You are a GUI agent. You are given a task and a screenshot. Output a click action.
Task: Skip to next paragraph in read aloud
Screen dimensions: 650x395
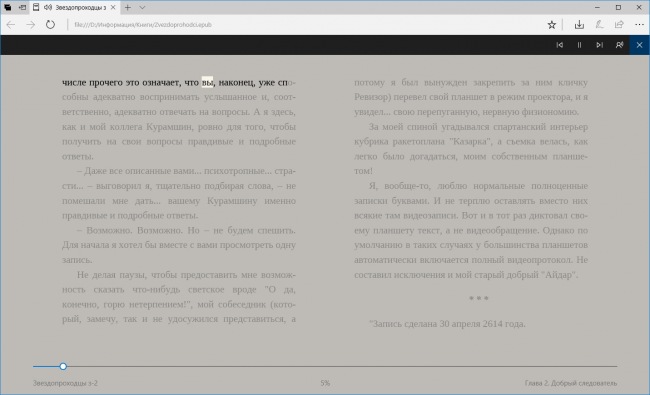(599, 45)
